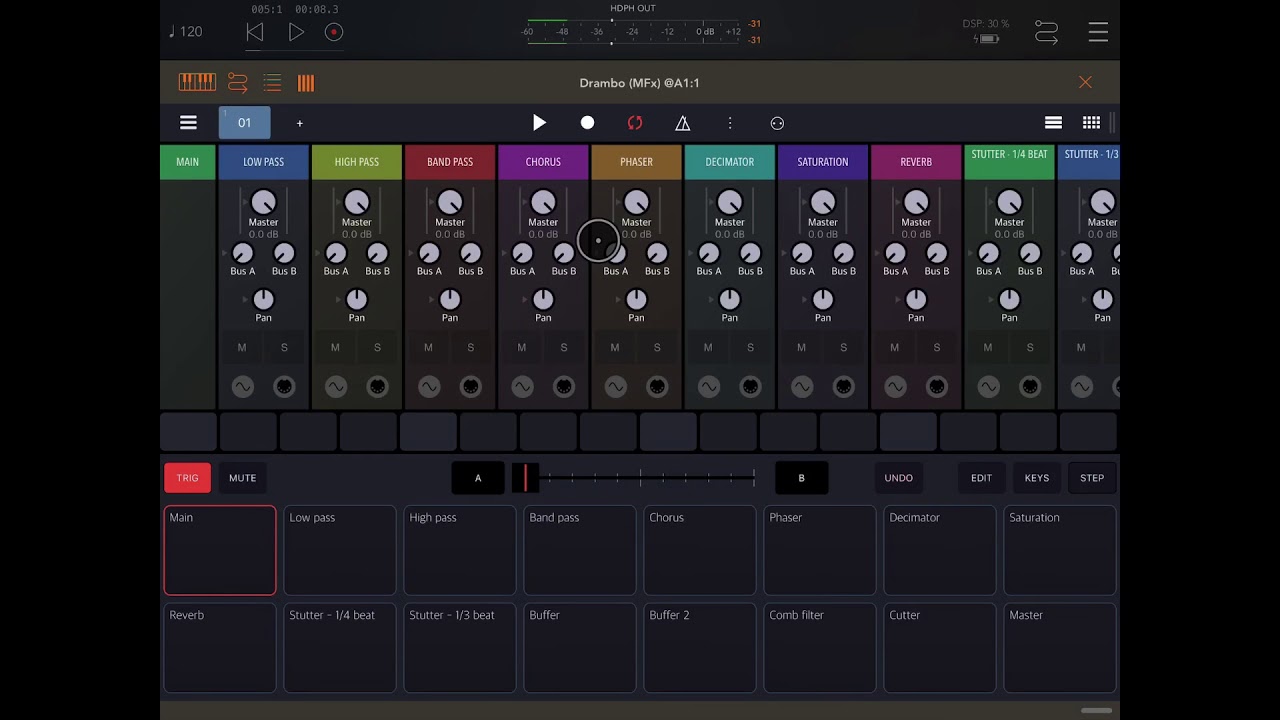1280x720 pixels.
Task: Select the CHORUS track header
Action: [x=543, y=162]
